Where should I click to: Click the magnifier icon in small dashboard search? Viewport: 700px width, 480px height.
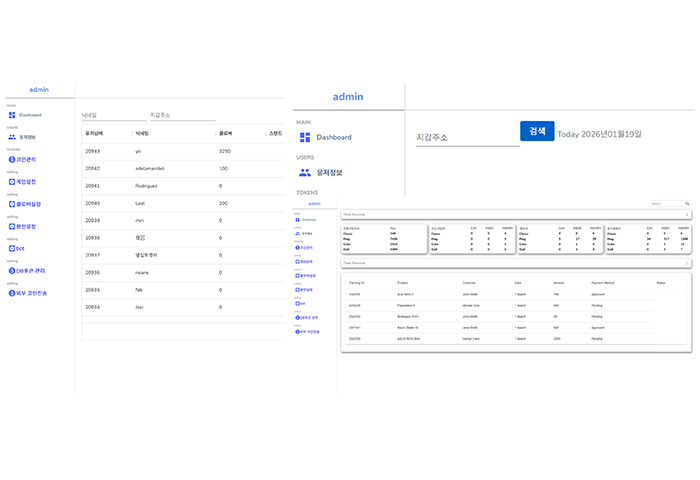coord(688,204)
